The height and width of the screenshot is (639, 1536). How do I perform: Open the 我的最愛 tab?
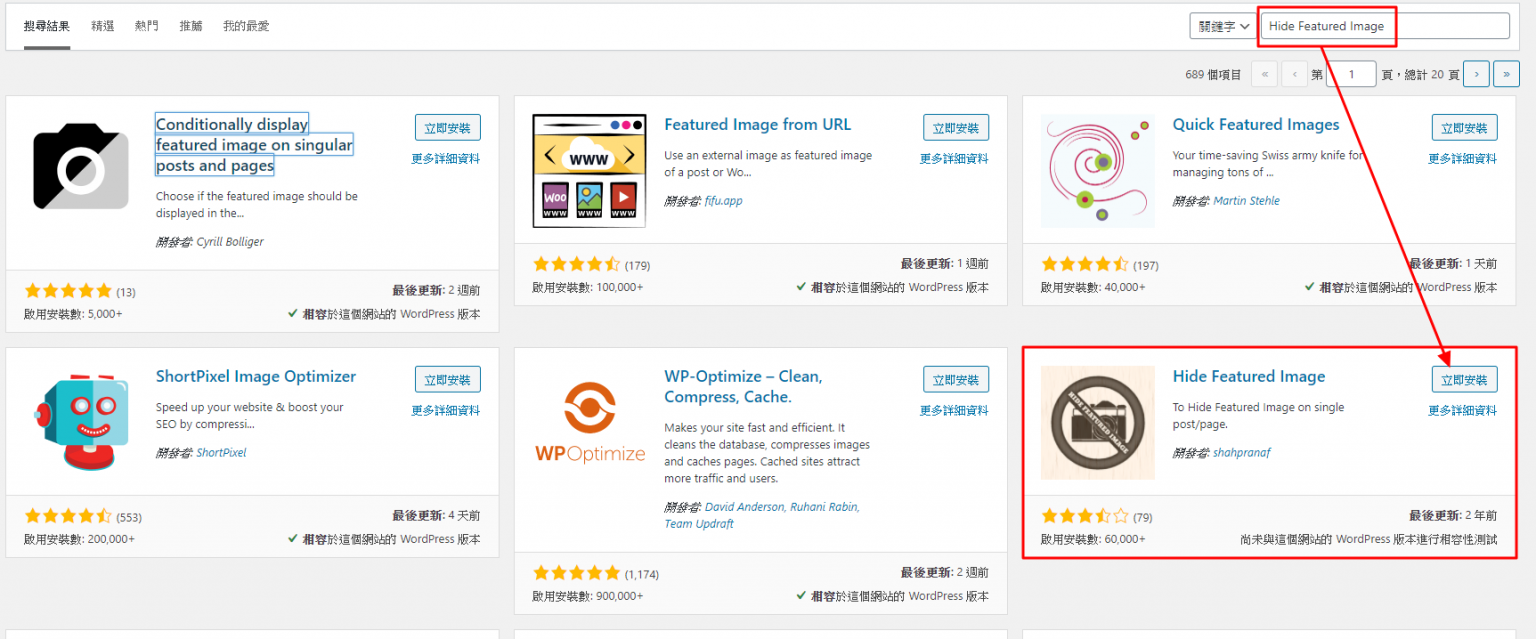[246, 26]
